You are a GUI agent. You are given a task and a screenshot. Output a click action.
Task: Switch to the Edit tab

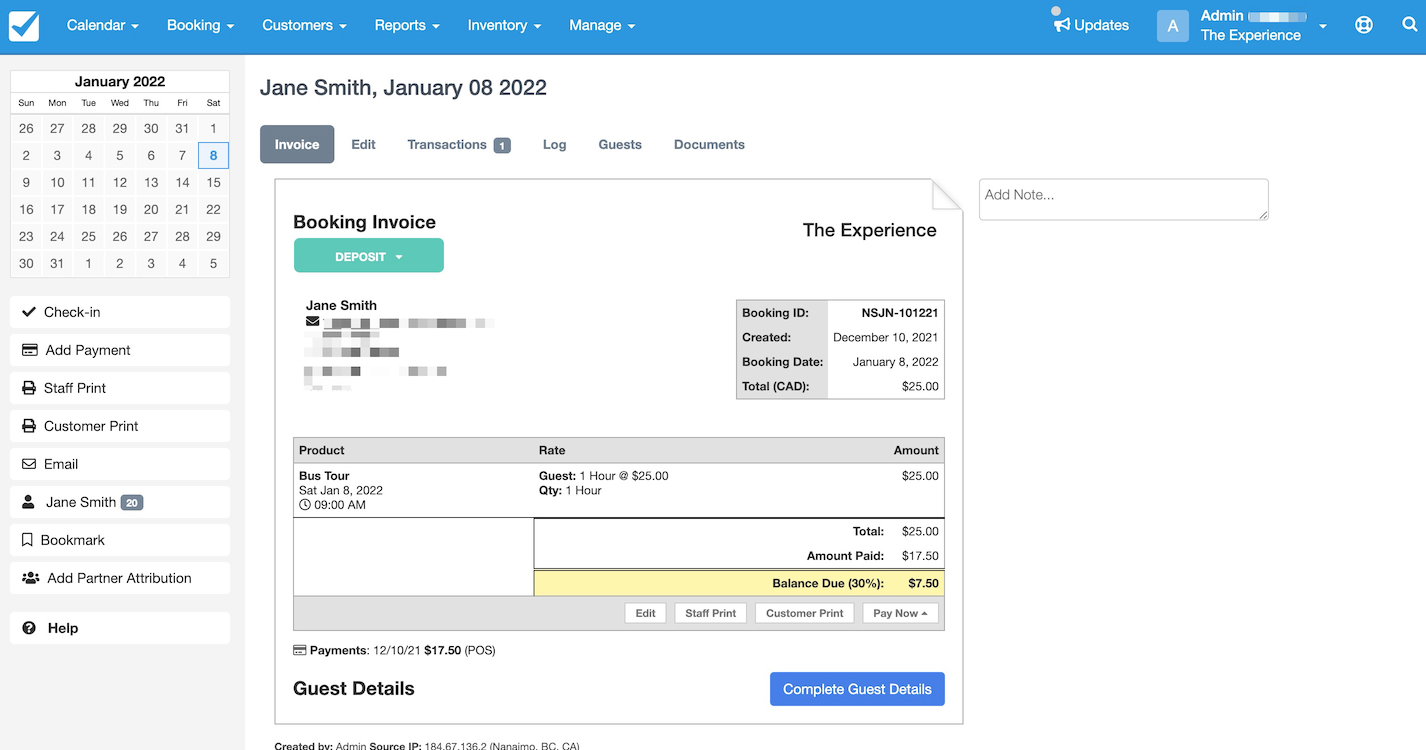coord(363,144)
